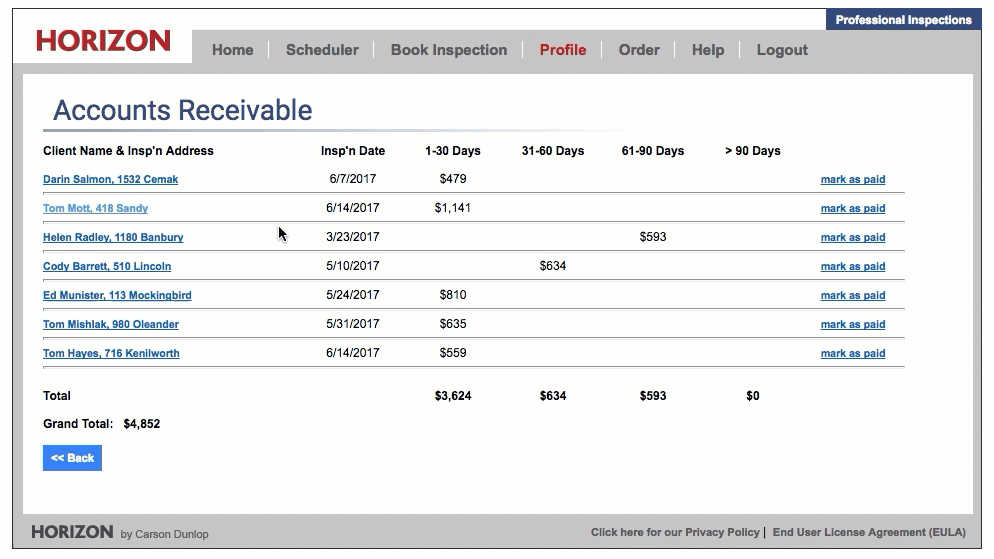Image resolution: width=994 pixels, height=559 pixels.
Task: Open Tom Mishlak, 980 Oleander record
Action: 111,325
